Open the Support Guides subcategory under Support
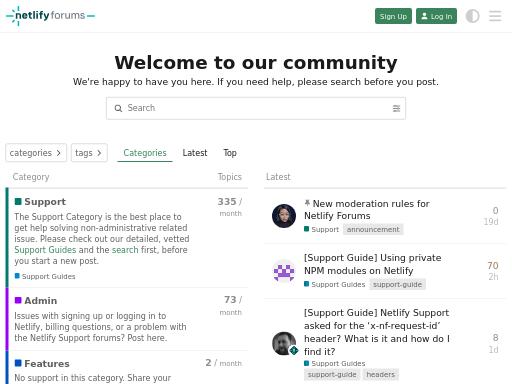 coord(45,276)
